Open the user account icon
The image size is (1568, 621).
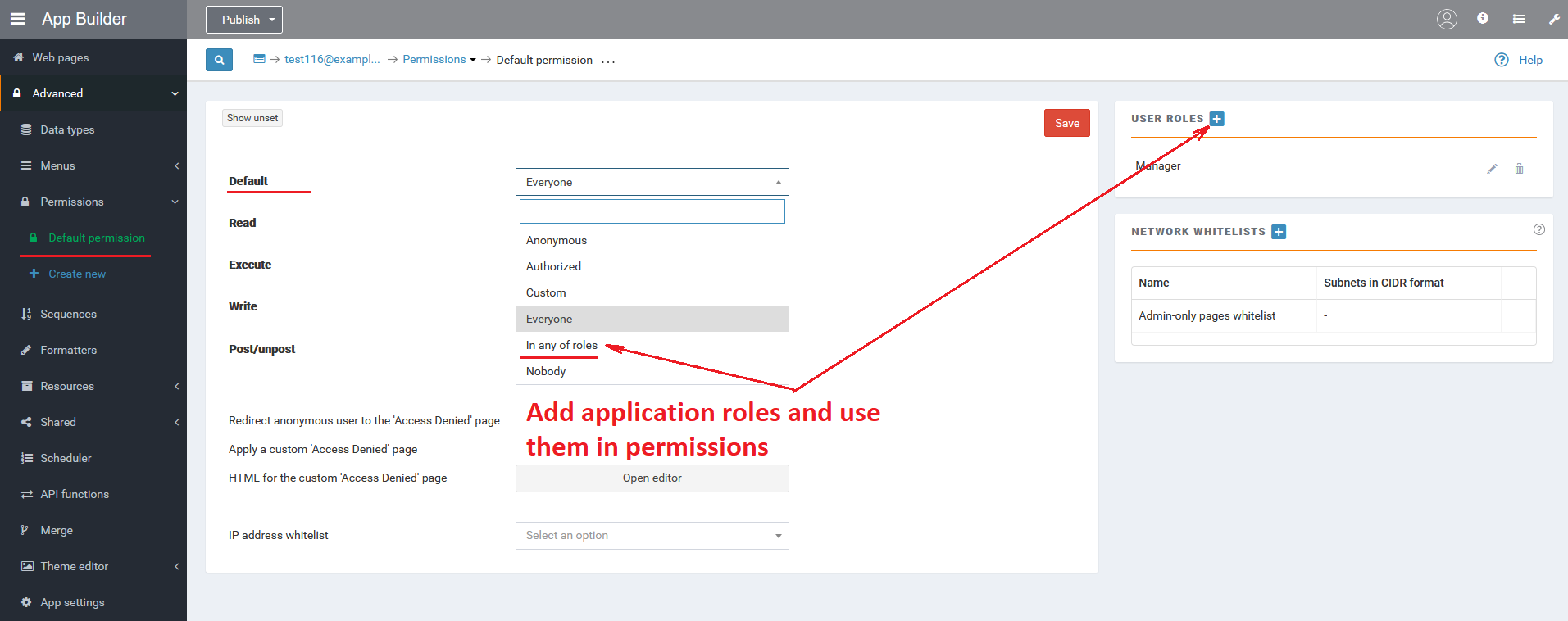coord(1447,19)
